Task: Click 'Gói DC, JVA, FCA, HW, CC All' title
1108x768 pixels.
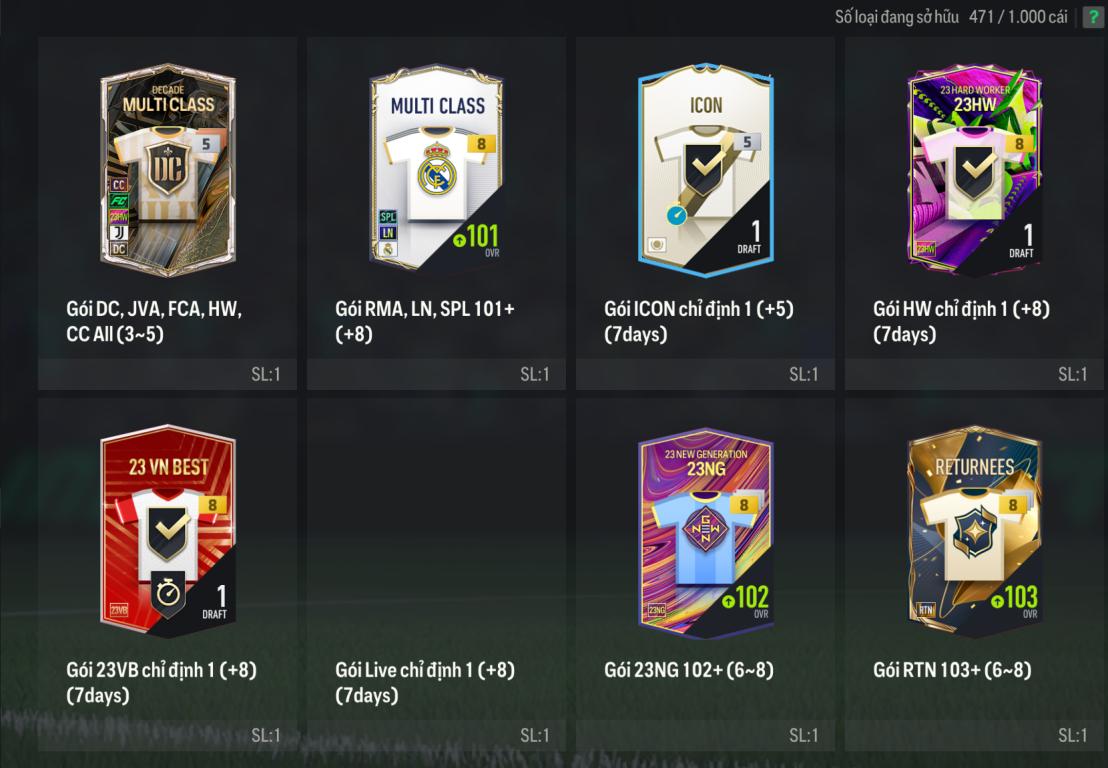Action: pos(154,321)
